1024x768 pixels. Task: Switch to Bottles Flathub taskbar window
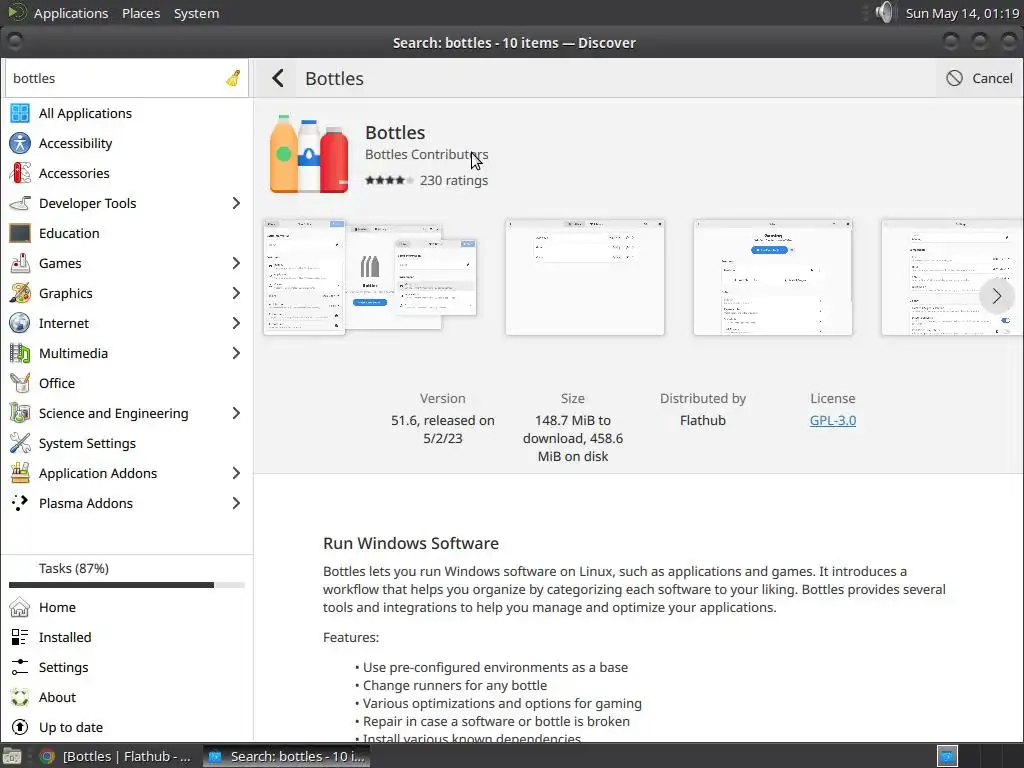116,756
